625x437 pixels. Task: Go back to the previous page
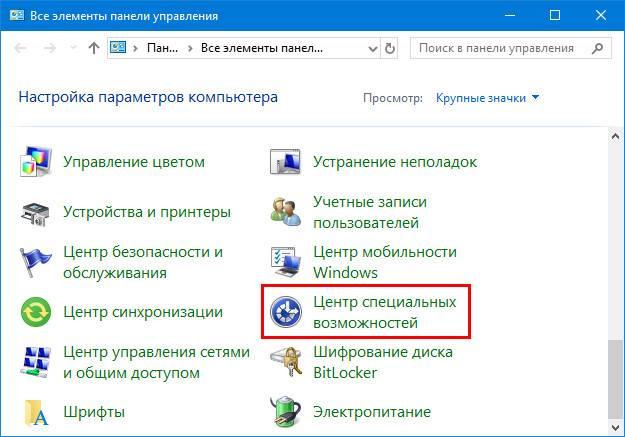coord(20,48)
